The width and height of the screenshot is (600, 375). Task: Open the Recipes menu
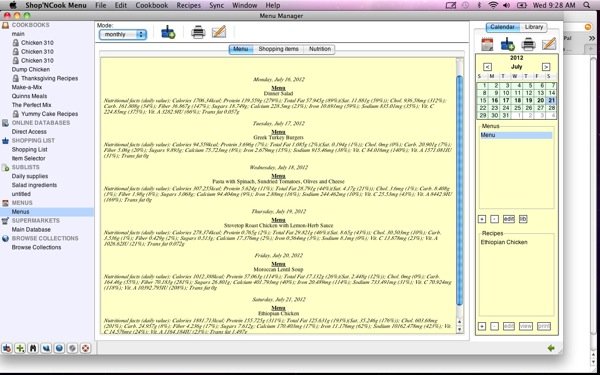tap(188, 5)
